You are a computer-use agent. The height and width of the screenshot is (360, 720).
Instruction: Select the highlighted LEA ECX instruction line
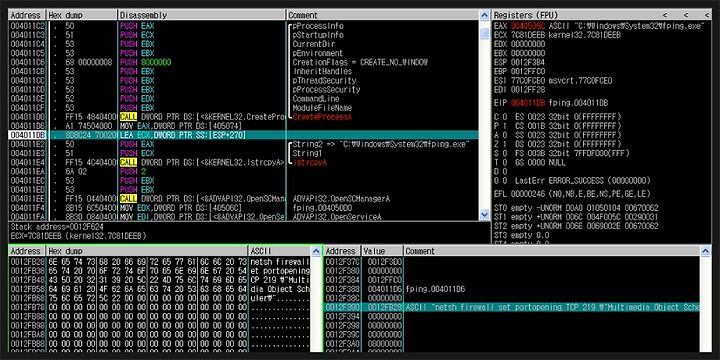pos(243,135)
